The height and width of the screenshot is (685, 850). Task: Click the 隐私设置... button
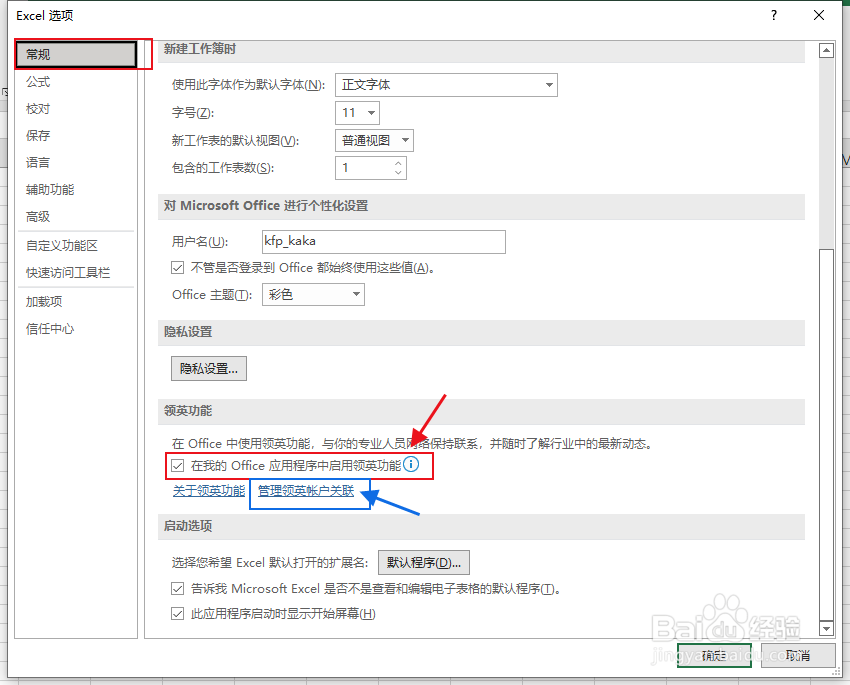209,369
